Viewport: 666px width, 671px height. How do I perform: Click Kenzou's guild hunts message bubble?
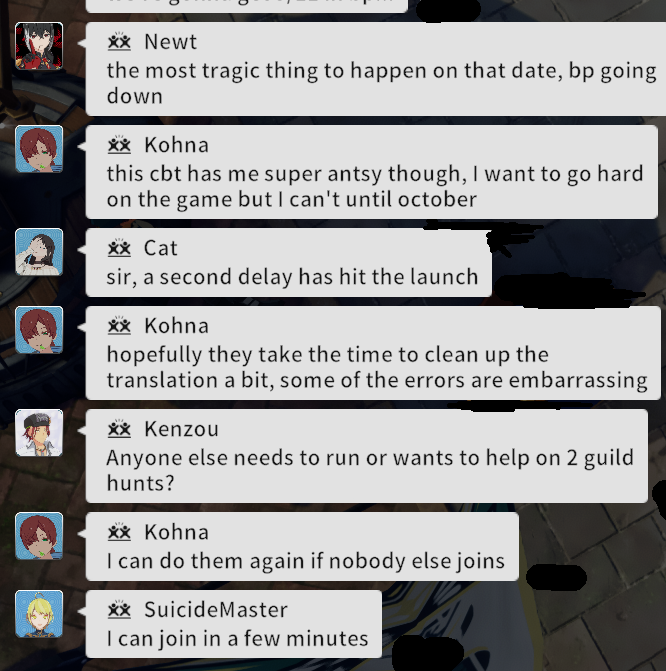[367, 456]
